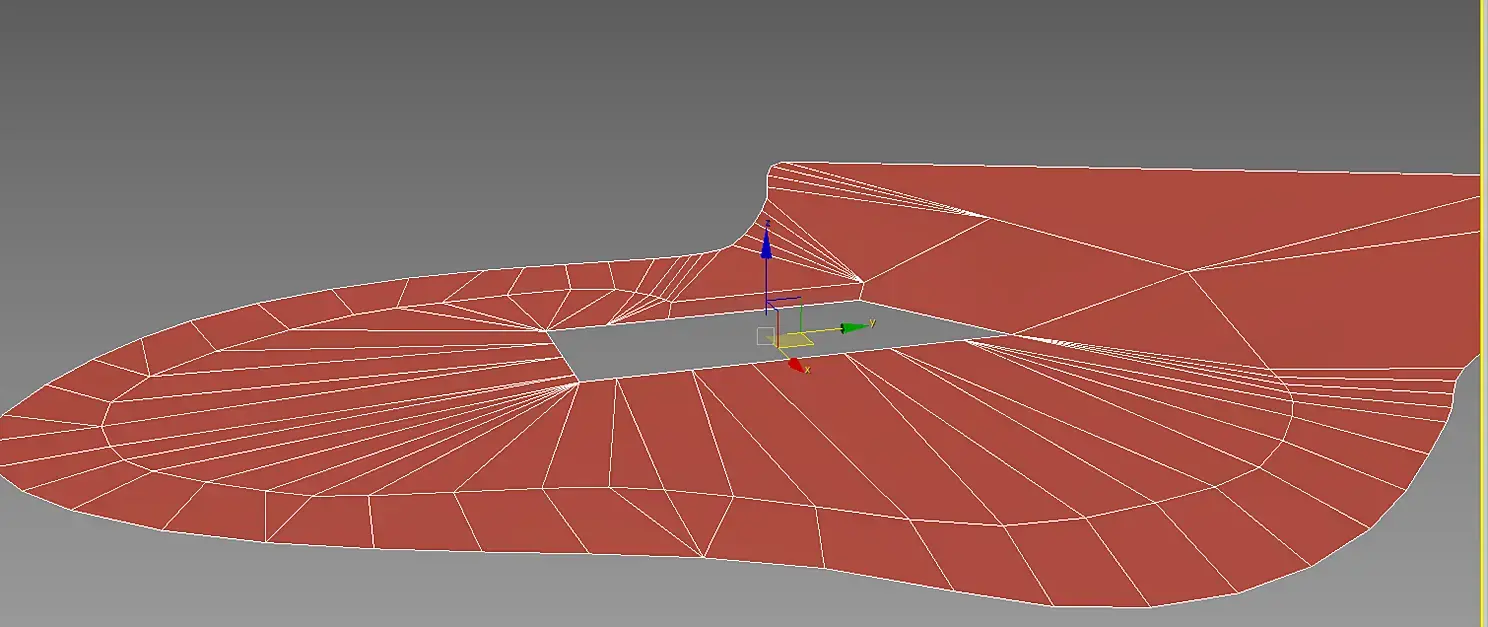Click the red X axis arrowhead of gizmo

click(x=796, y=366)
